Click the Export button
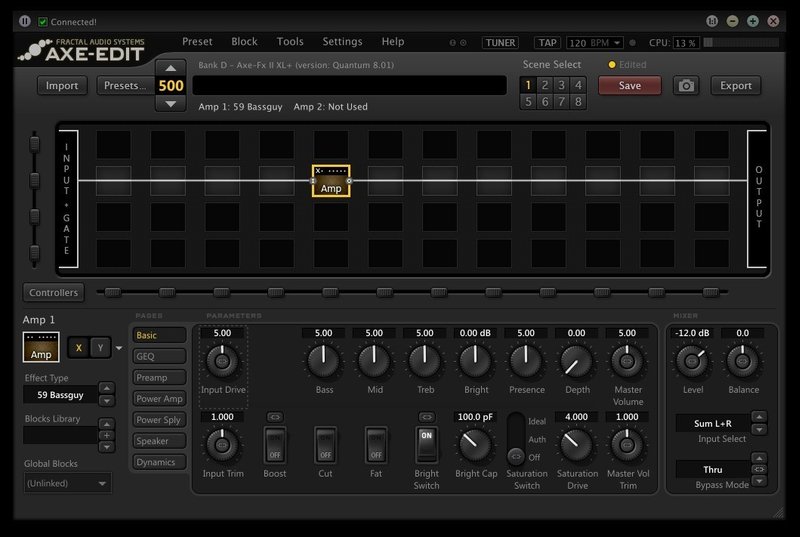Image resolution: width=800 pixels, height=537 pixels. click(736, 86)
